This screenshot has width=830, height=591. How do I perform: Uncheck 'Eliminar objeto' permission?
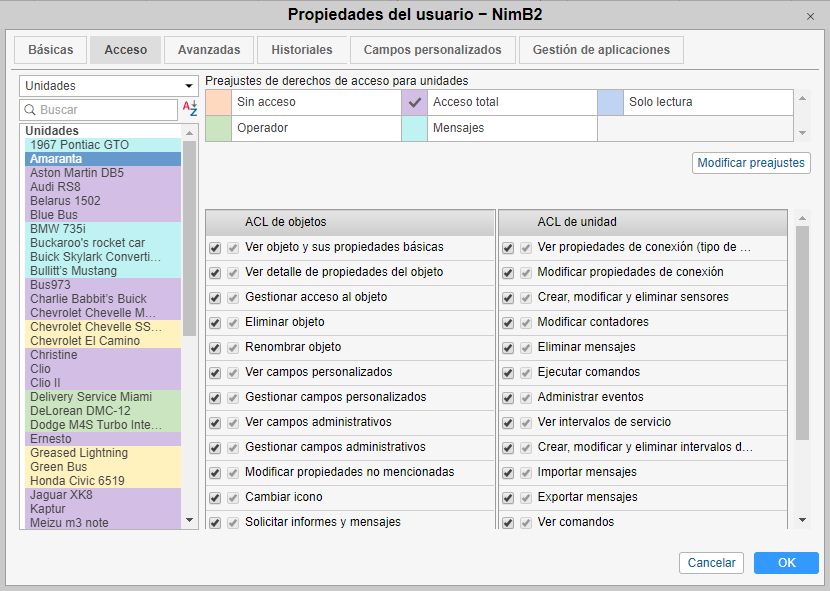pyautogui.click(x=215, y=323)
